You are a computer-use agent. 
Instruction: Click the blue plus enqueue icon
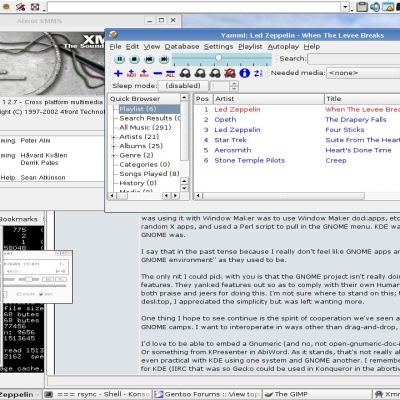(x=118, y=73)
